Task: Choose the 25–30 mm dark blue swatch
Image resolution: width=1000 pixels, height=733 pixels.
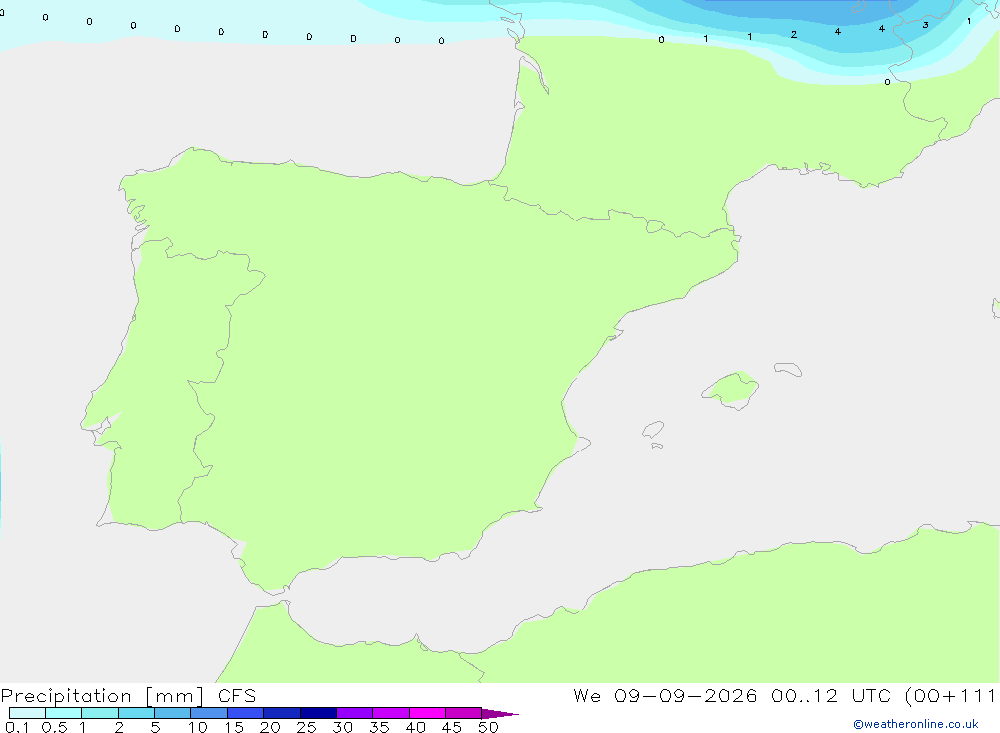Action: click(x=318, y=713)
